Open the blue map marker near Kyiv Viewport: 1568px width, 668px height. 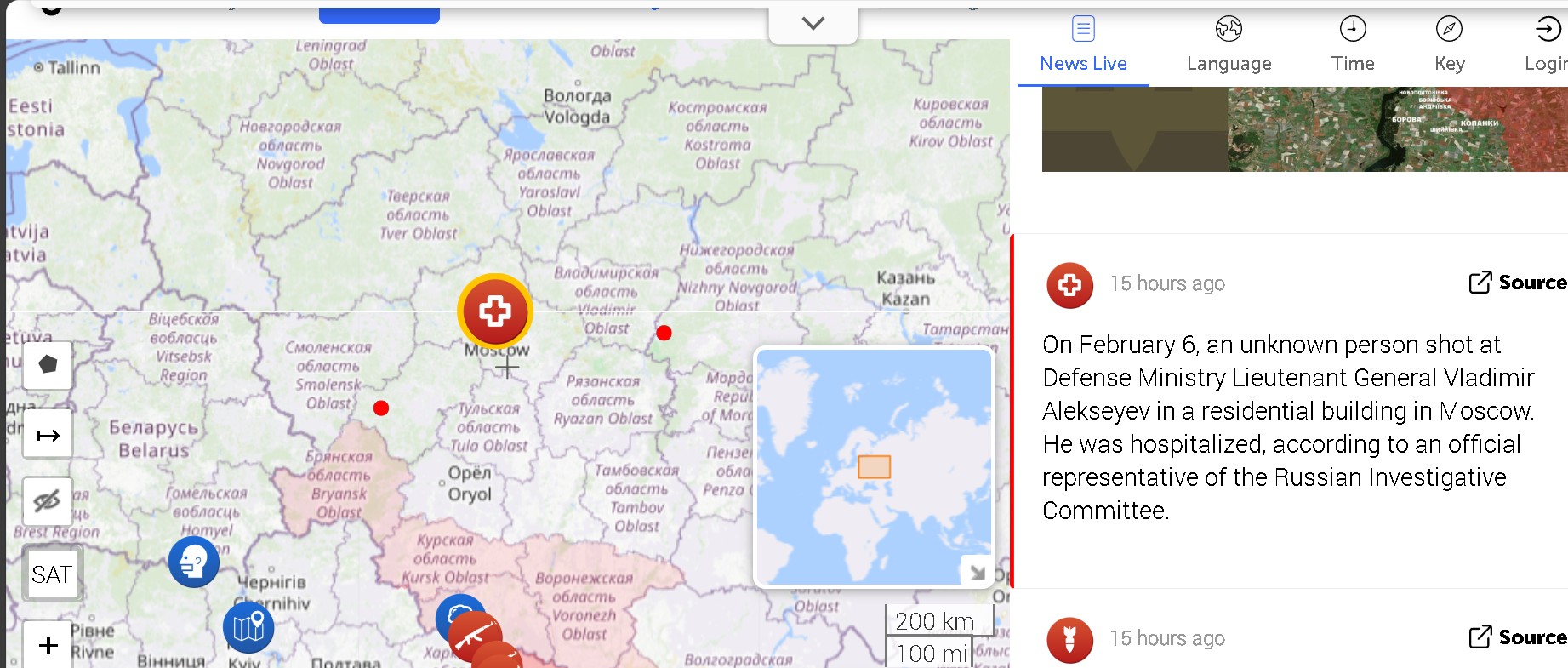(248, 627)
